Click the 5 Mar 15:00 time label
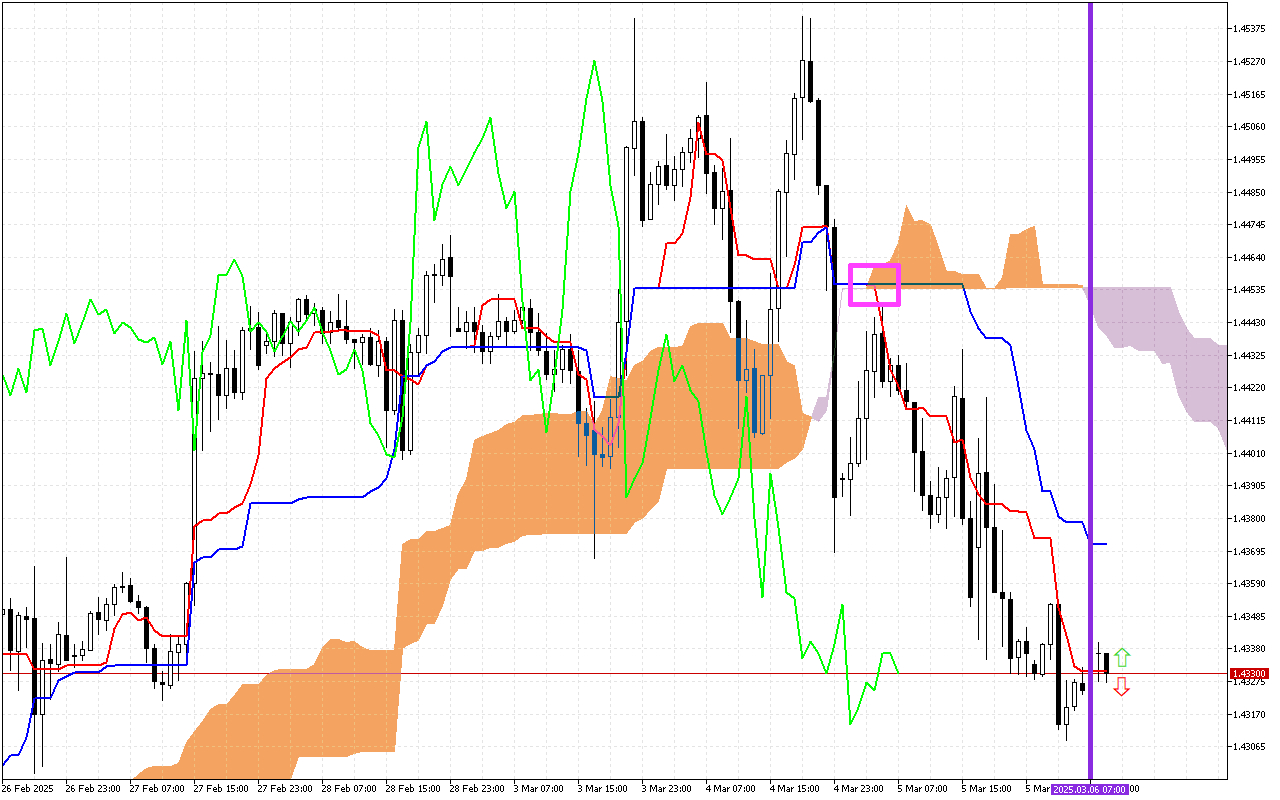The image size is (1280, 800). (987, 789)
